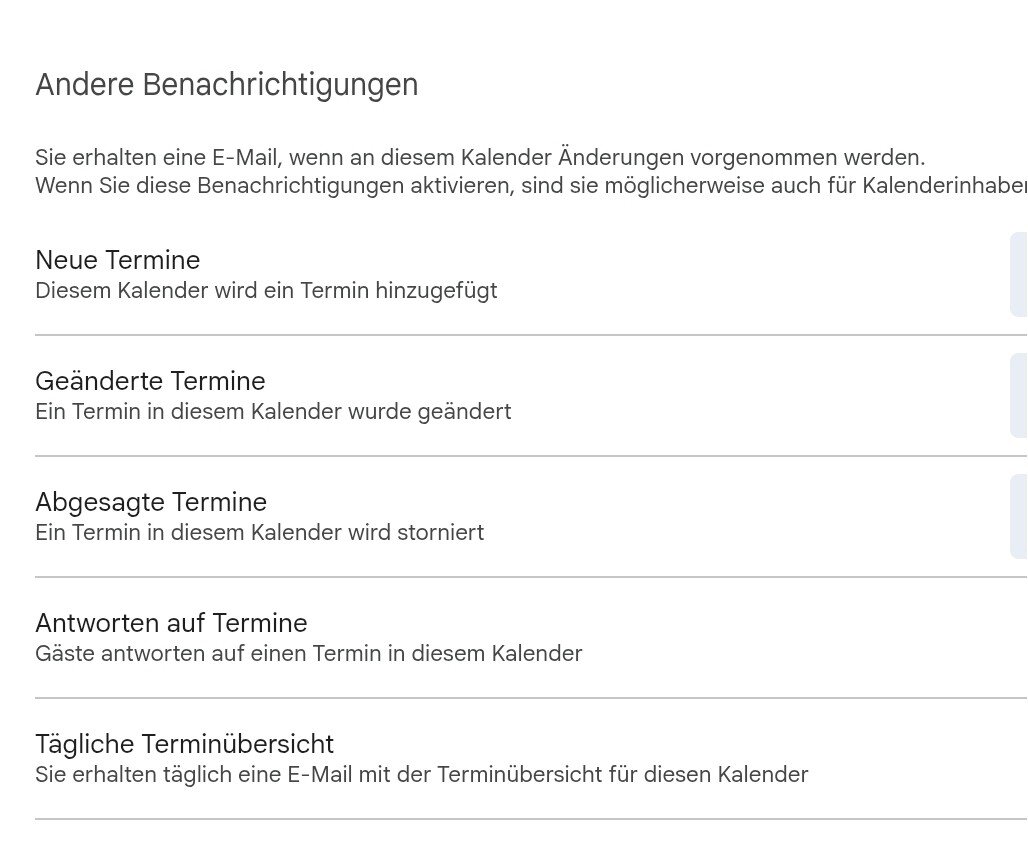Click description 'Diesem Kalender wird ein Termin hinzugefügt'
The image size is (1028, 843).
click(266, 291)
